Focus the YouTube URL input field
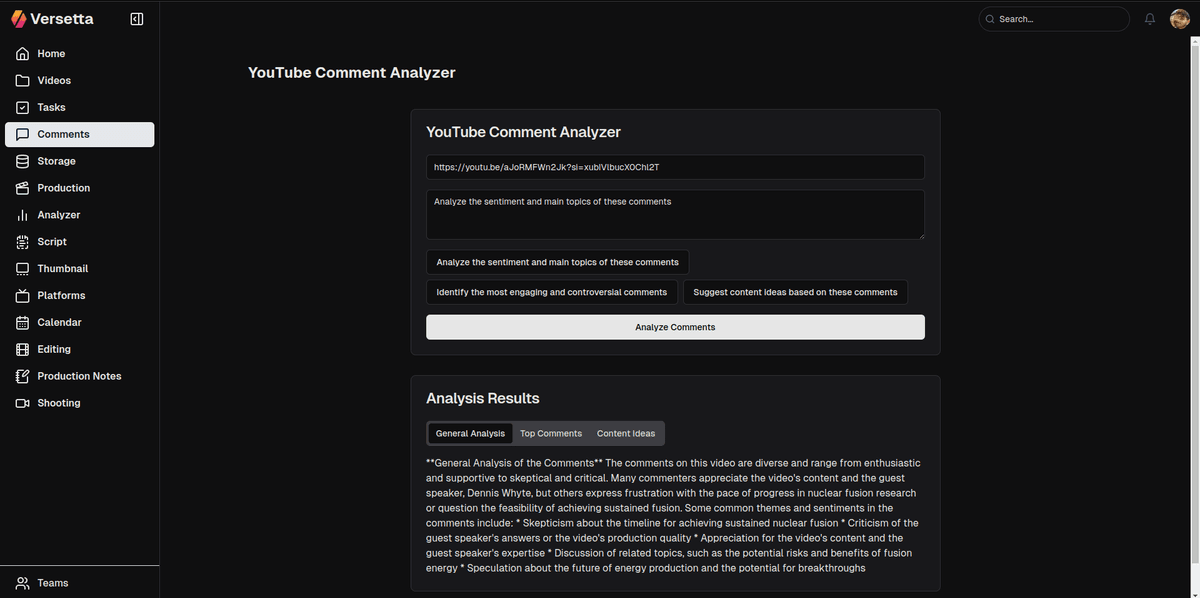 tap(675, 167)
